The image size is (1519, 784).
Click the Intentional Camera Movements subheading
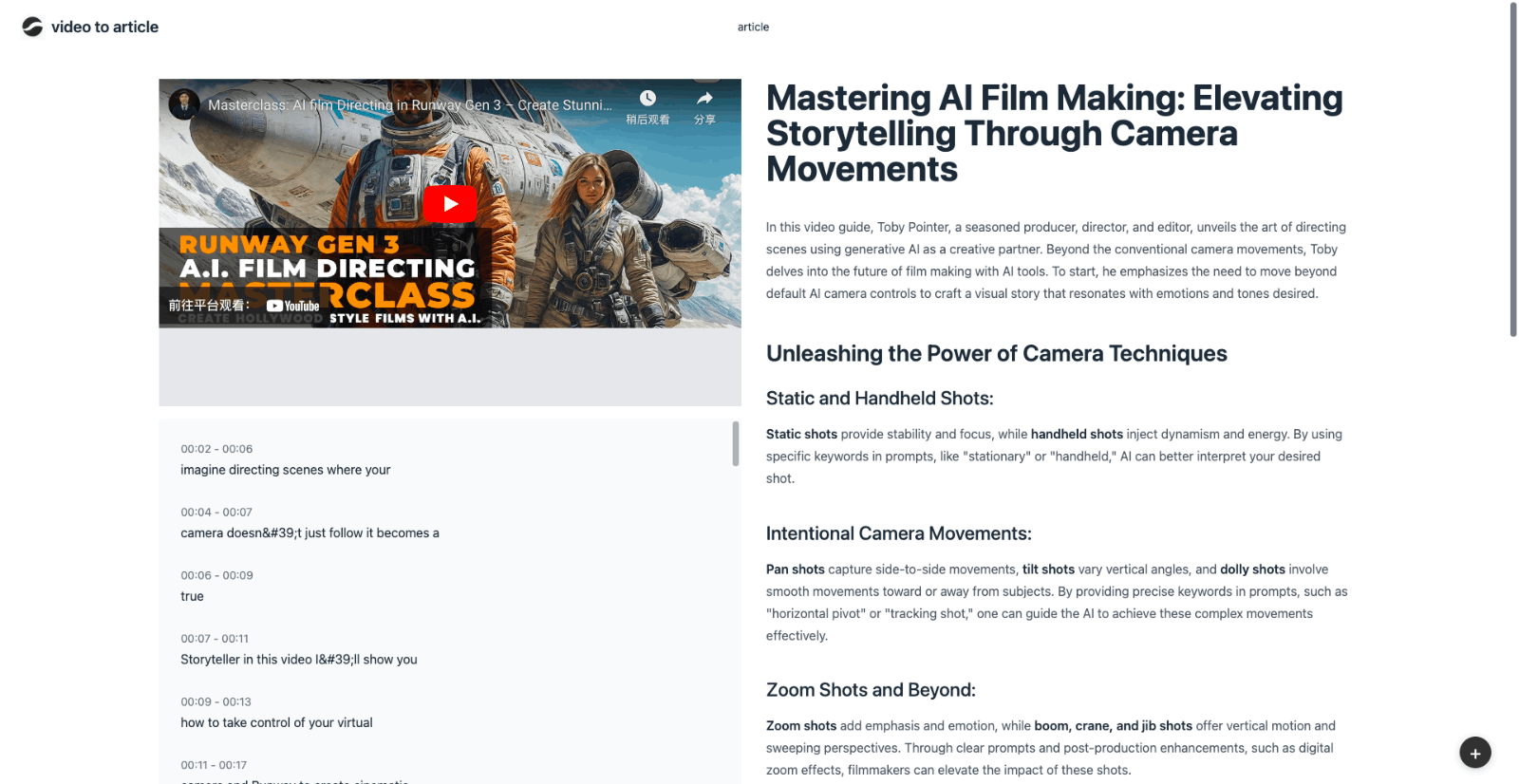[898, 533]
